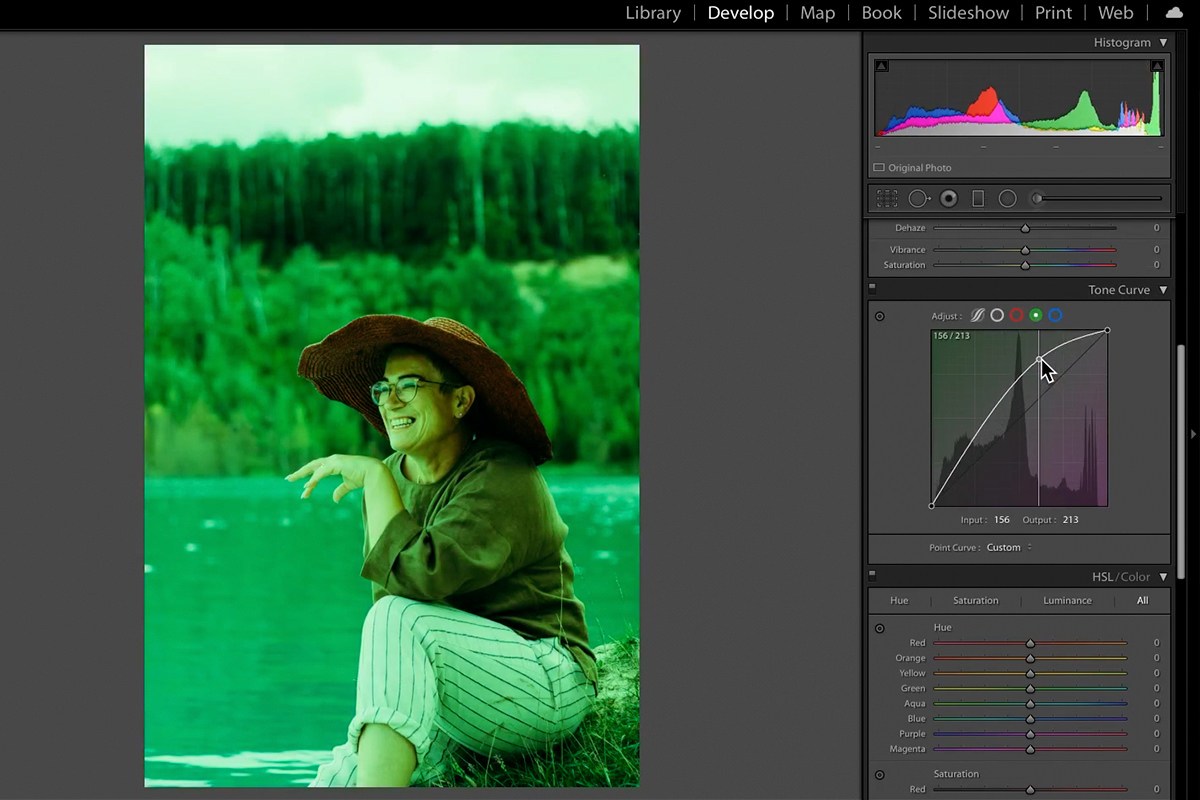Toggle the Tone Curve panel on/off switch
The width and height of the screenshot is (1200, 800).
click(872, 287)
